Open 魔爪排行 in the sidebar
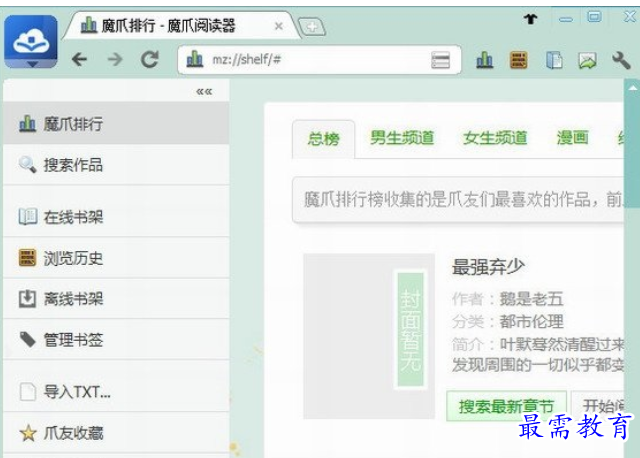 [x=116, y=123]
